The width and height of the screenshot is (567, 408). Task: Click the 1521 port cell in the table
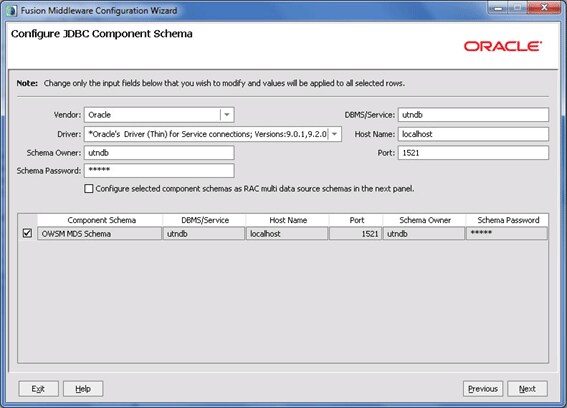point(355,234)
